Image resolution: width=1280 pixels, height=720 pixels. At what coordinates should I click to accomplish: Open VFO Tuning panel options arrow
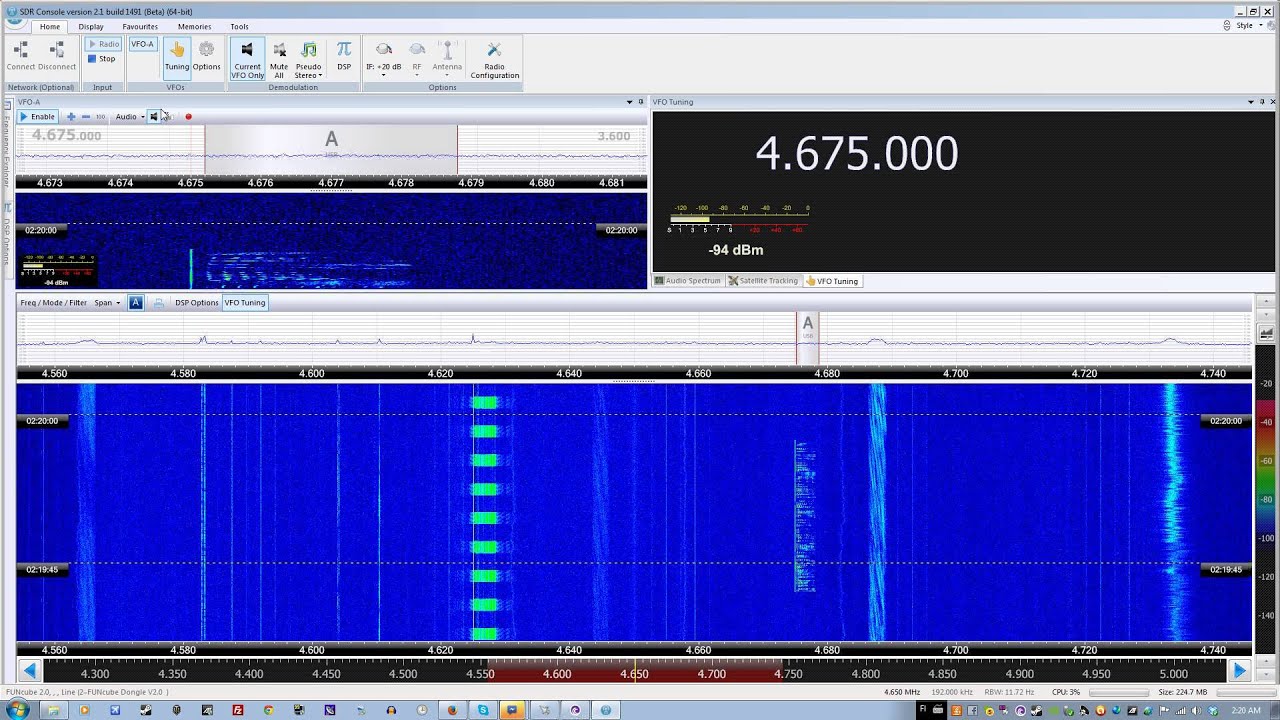point(1251,102)
